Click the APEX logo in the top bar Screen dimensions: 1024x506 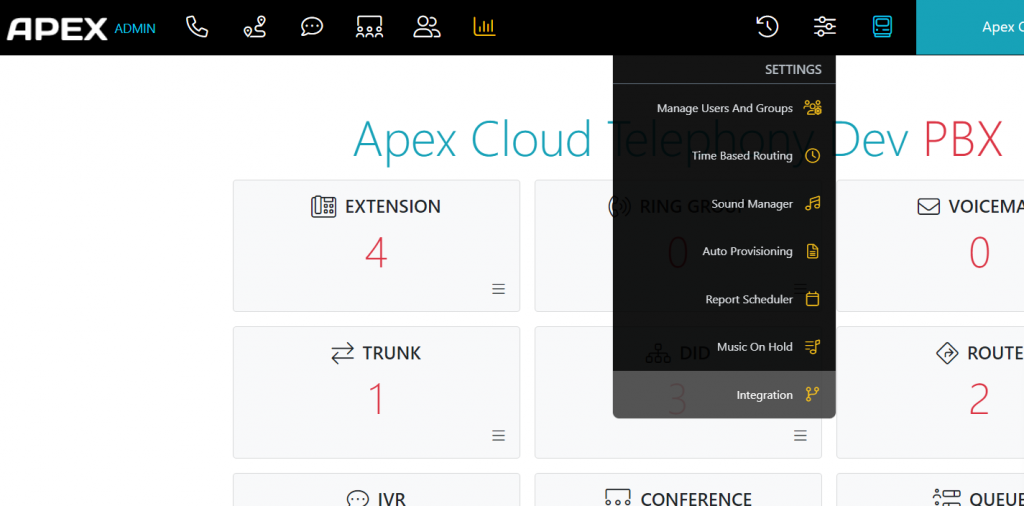pyautogui.click(x=57, y=28)
